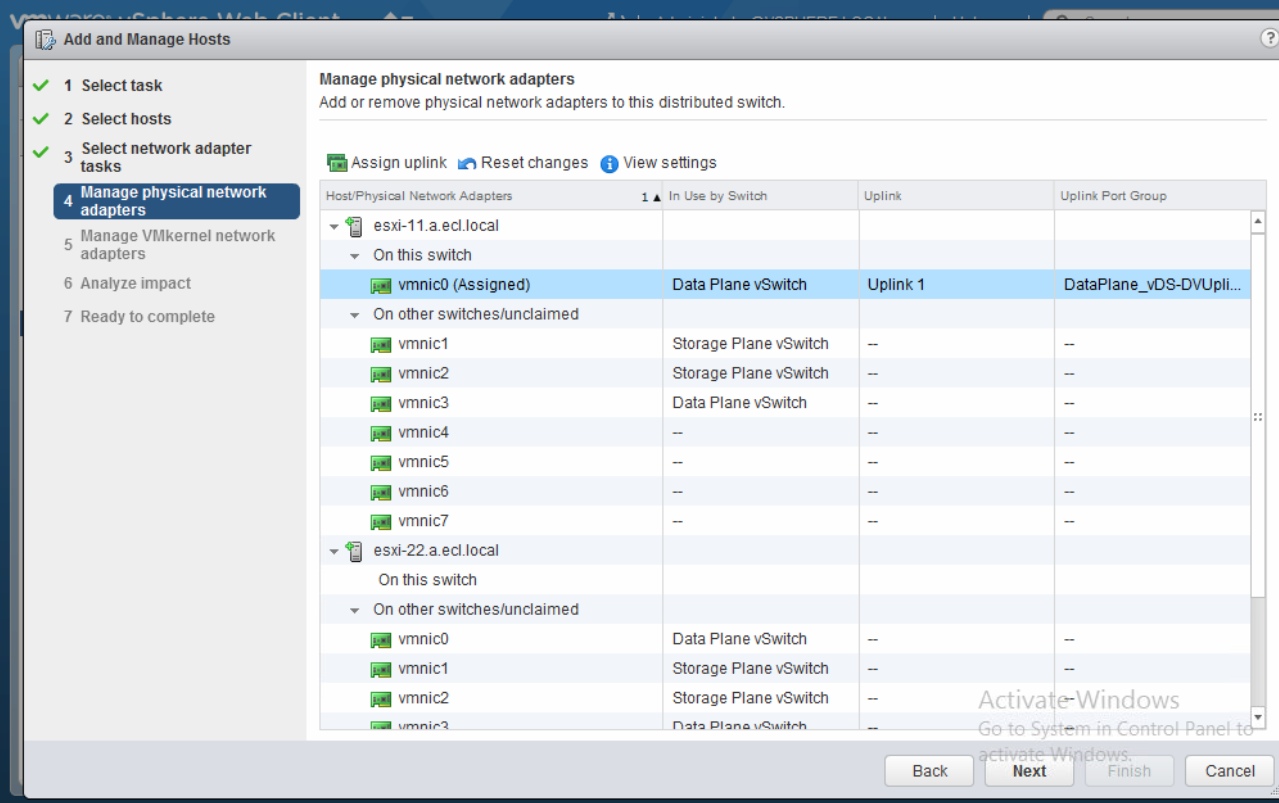
Task: Click the esxi-11.a.ecl.local host icon
Action: (x=354, y=226)
